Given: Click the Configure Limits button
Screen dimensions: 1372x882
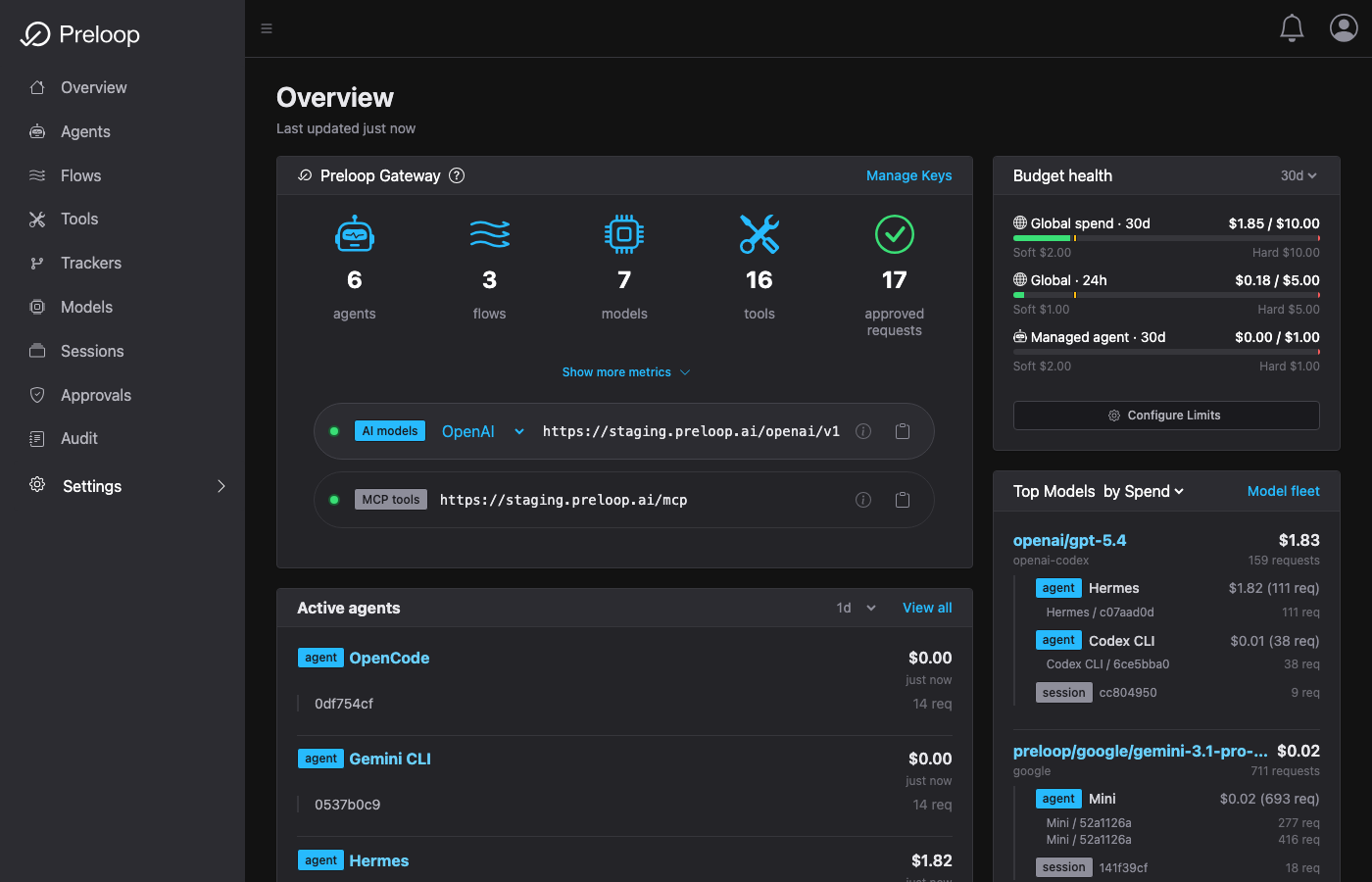Looking at the screenshot, I should click(x=1166, y=416).
